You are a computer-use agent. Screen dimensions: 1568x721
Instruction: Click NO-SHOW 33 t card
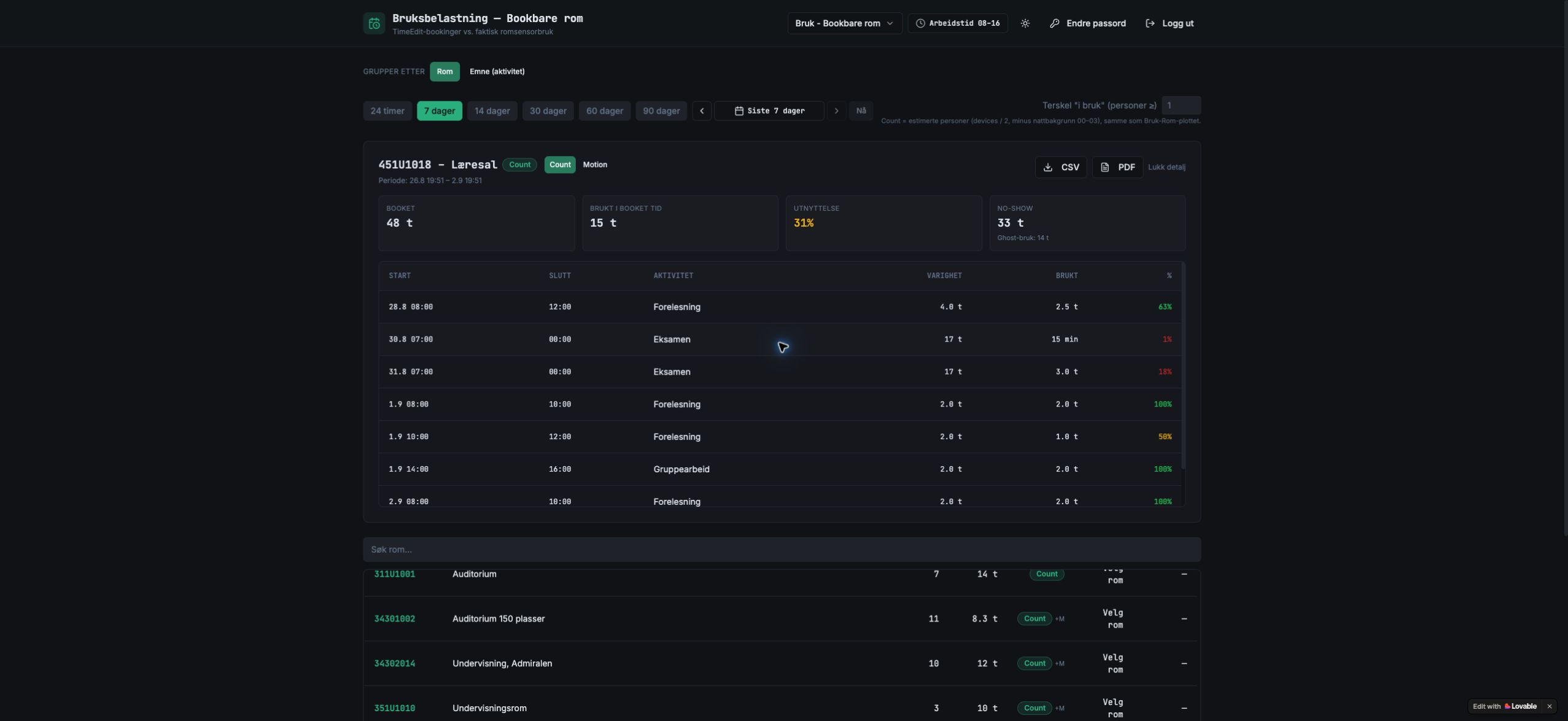point(1087,224)
